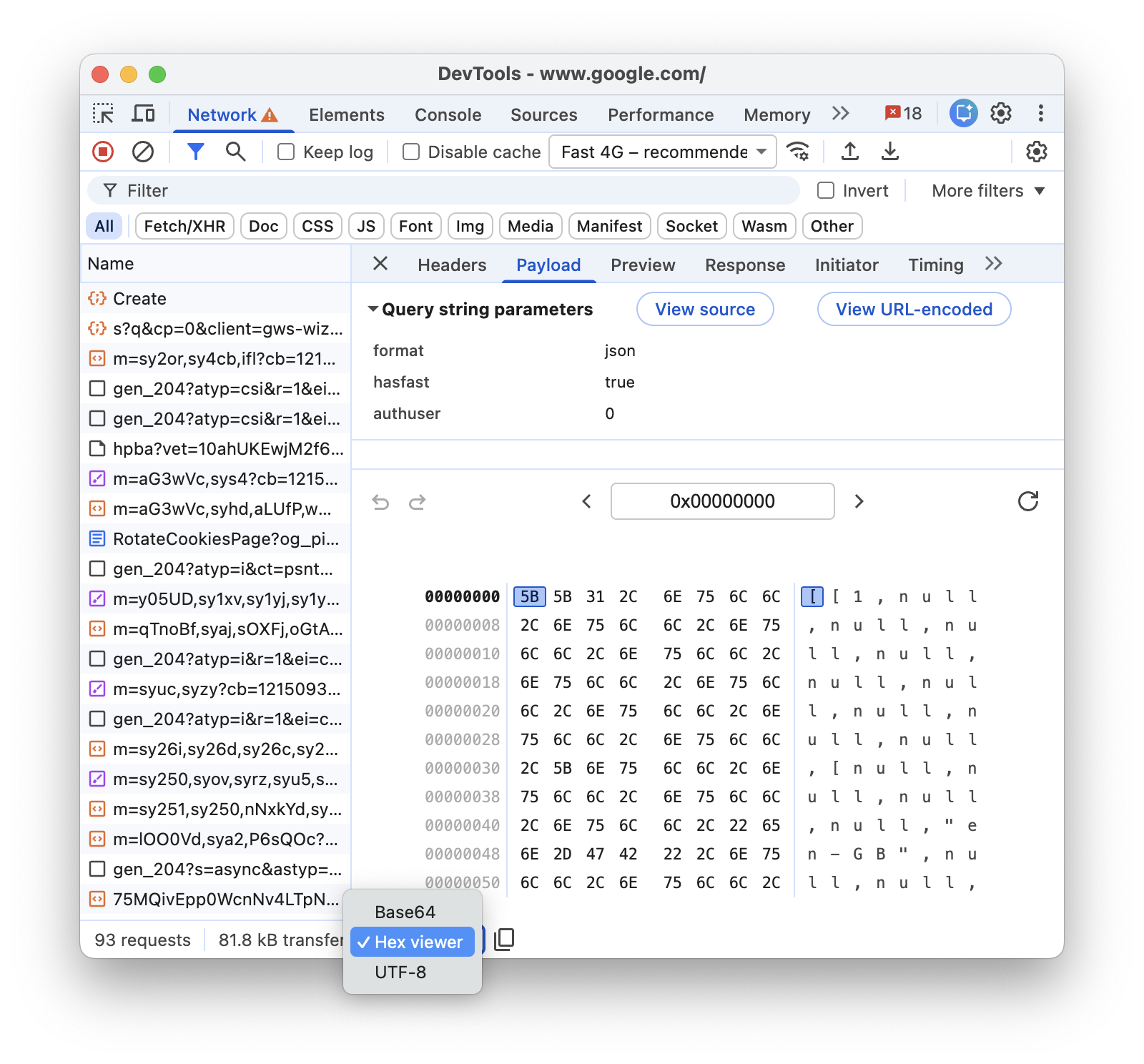Click the undo arrow in hex viewer

380,502
